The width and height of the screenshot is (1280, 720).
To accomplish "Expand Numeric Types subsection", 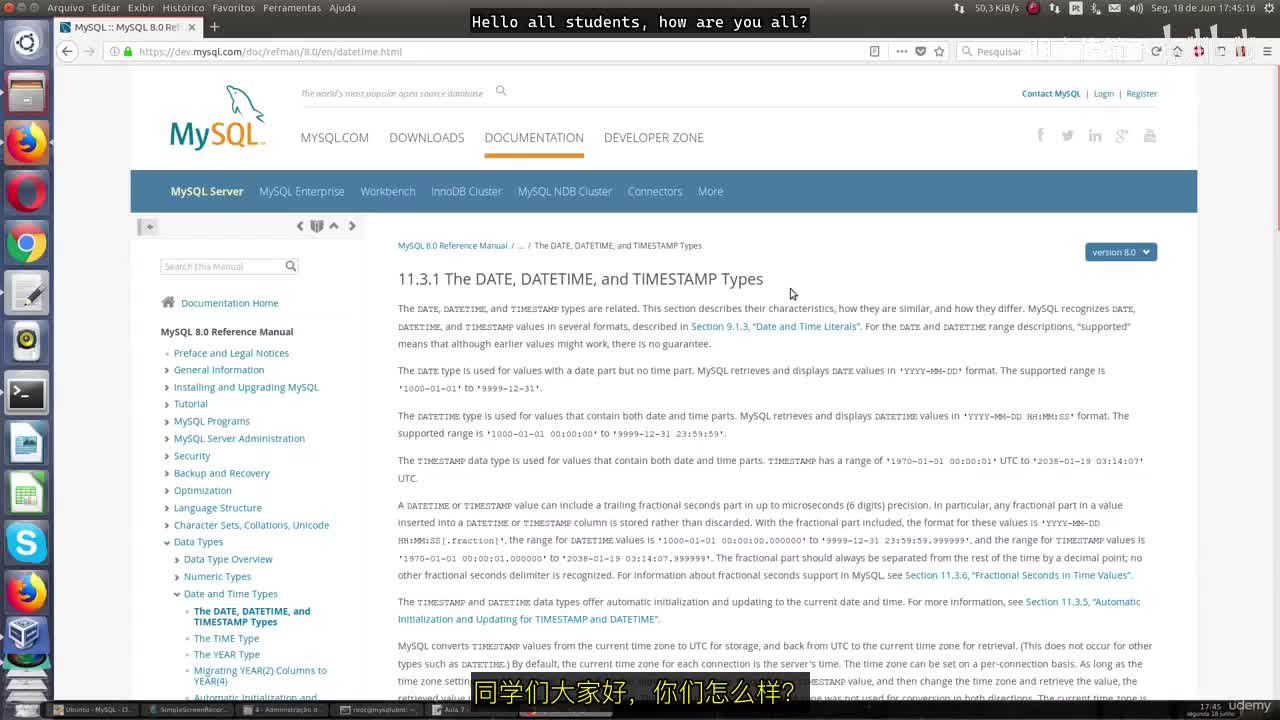I will pos(177,577).
